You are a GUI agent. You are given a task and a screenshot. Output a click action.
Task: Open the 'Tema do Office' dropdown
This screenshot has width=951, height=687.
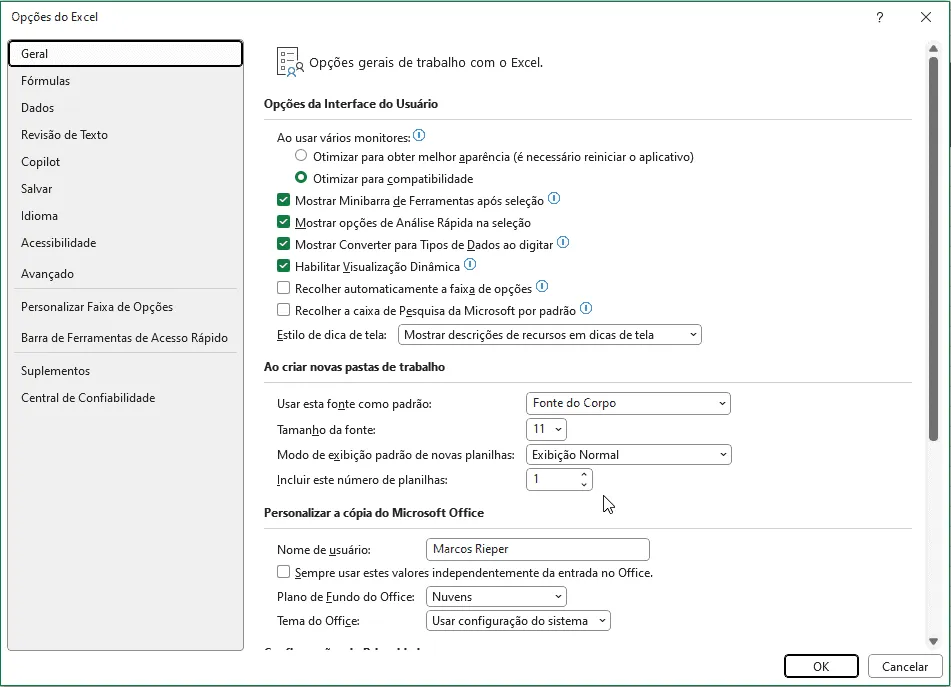click(518, 621)
